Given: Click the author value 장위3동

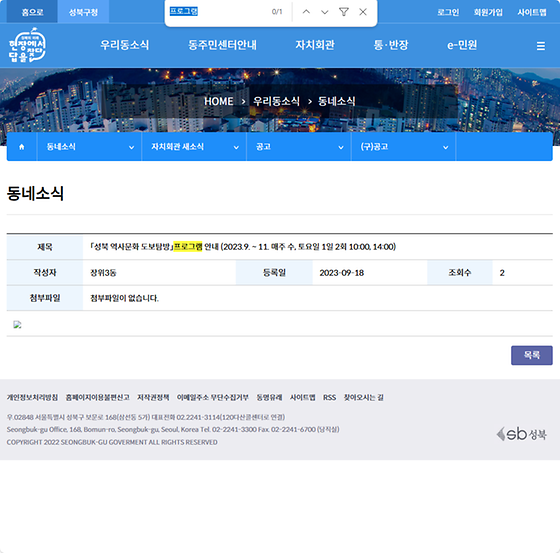Looking at the screenshot, I should click(103, 273).
